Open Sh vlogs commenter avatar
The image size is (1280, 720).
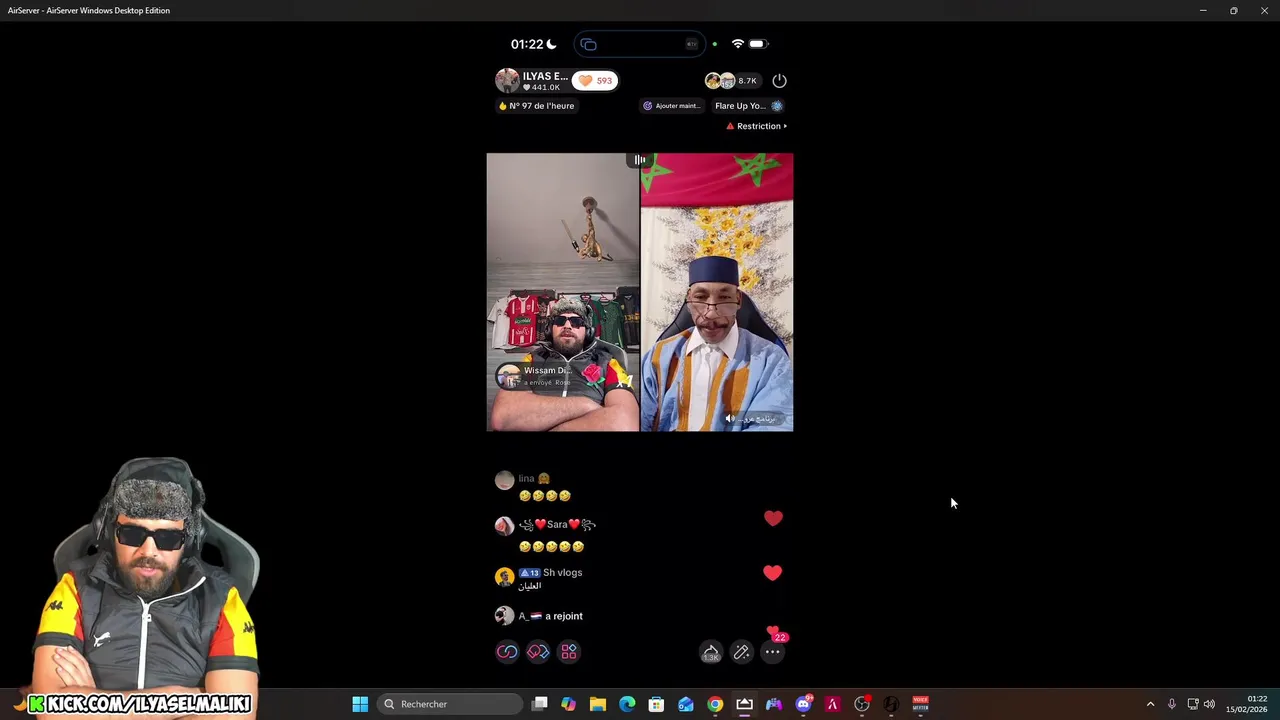click(504, 576)
